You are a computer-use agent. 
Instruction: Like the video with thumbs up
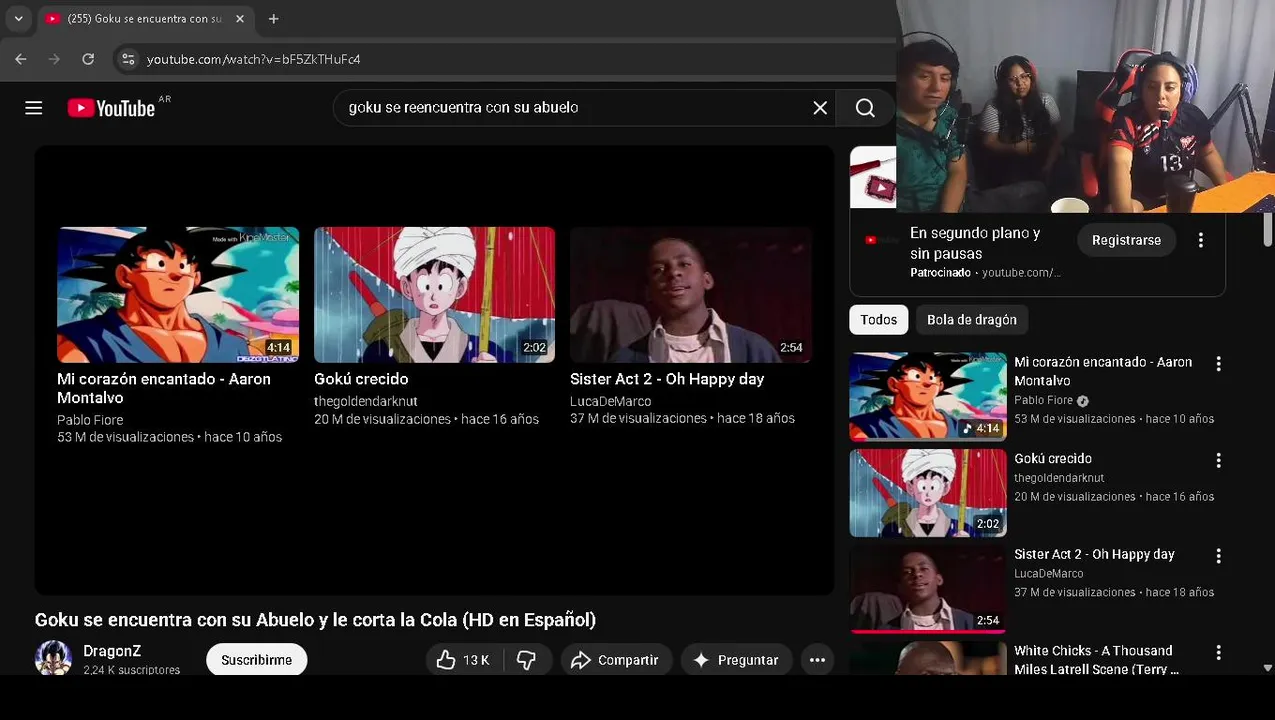[462, 660]
